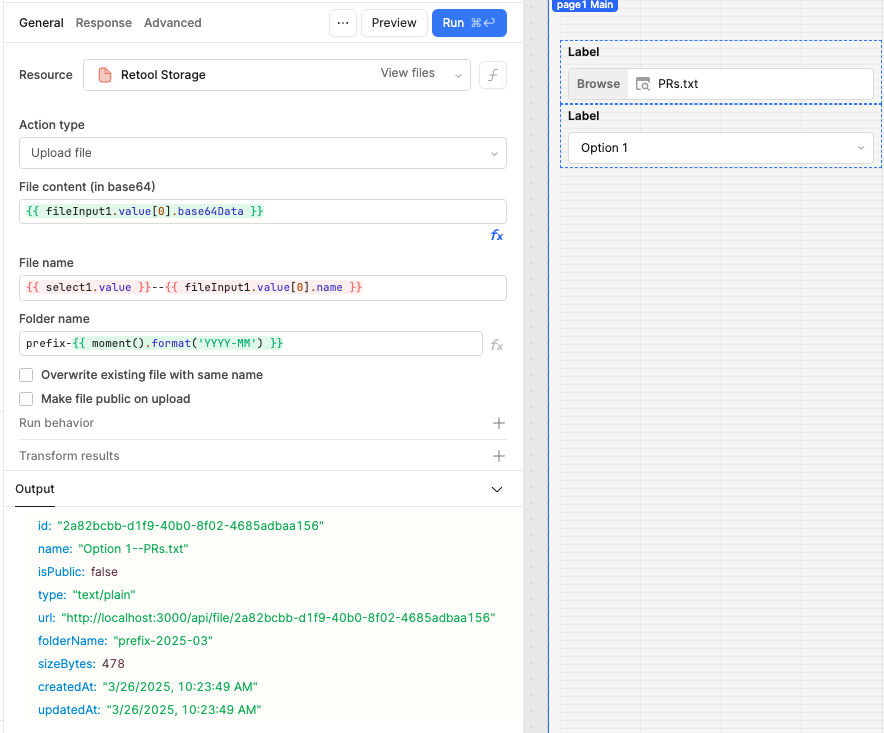Click the isPublic false value
The width and height of the screenshot is (884, 733).
pyautogui.click(x=104, y=572)
